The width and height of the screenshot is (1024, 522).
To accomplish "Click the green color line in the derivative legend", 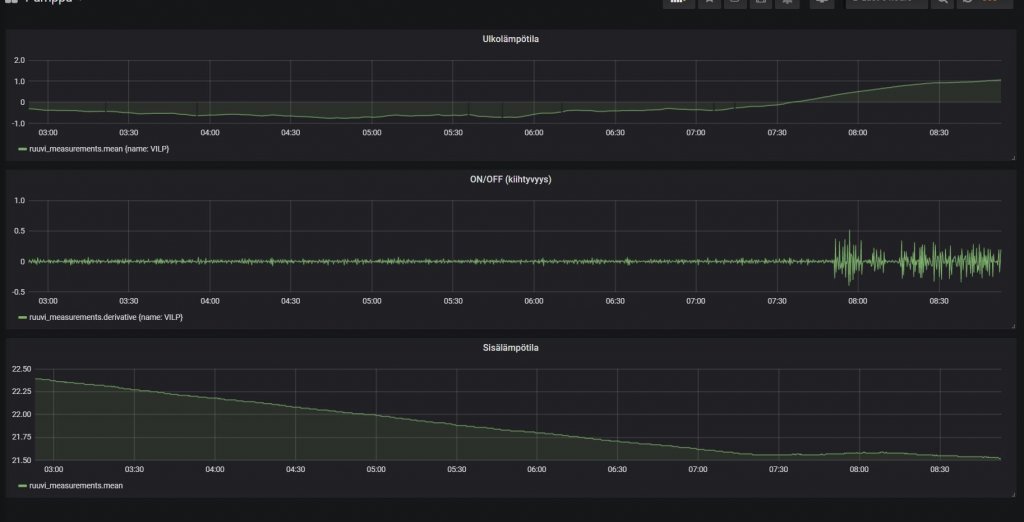I will point(24,317).
